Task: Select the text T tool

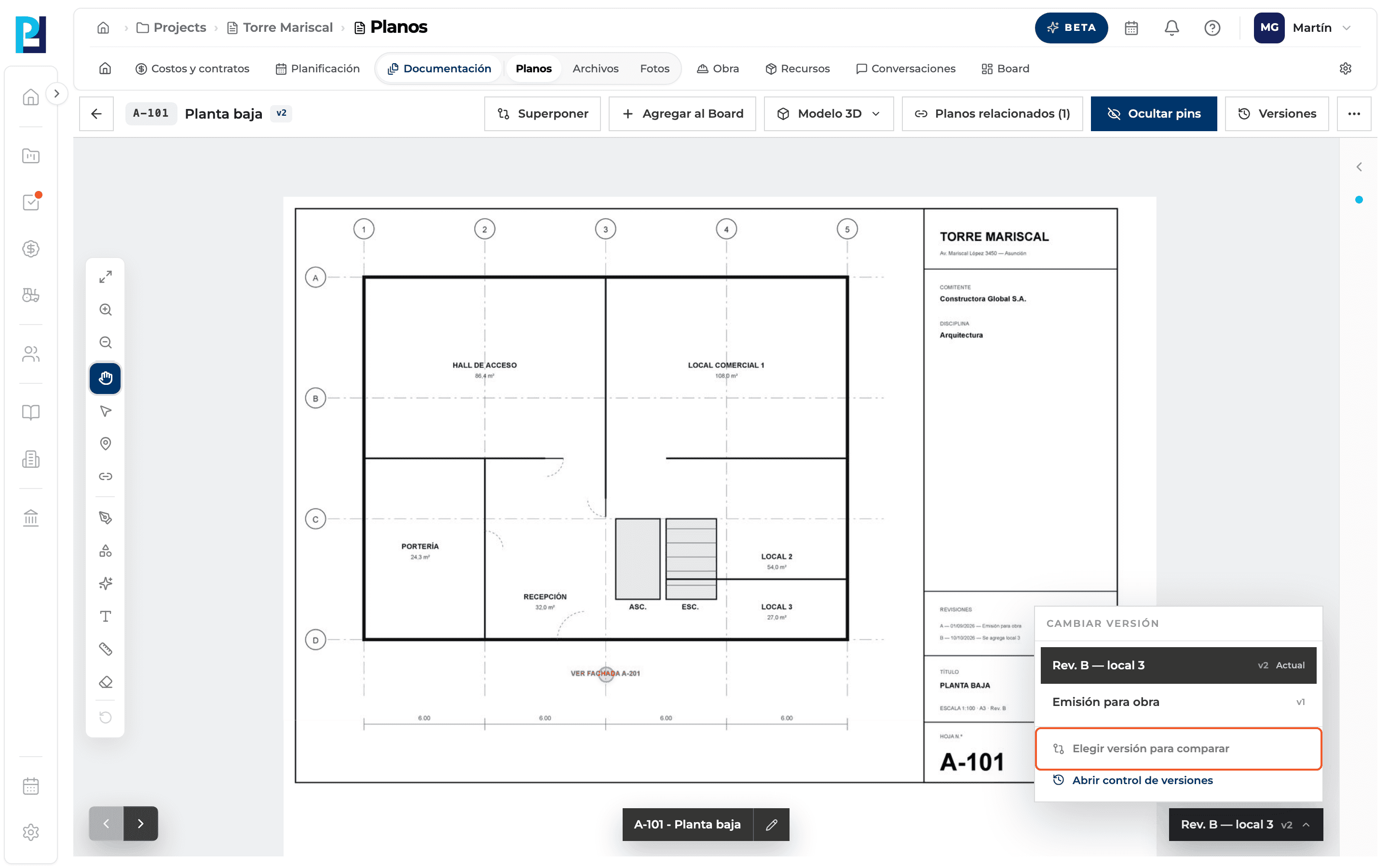Action: (105, 617)
